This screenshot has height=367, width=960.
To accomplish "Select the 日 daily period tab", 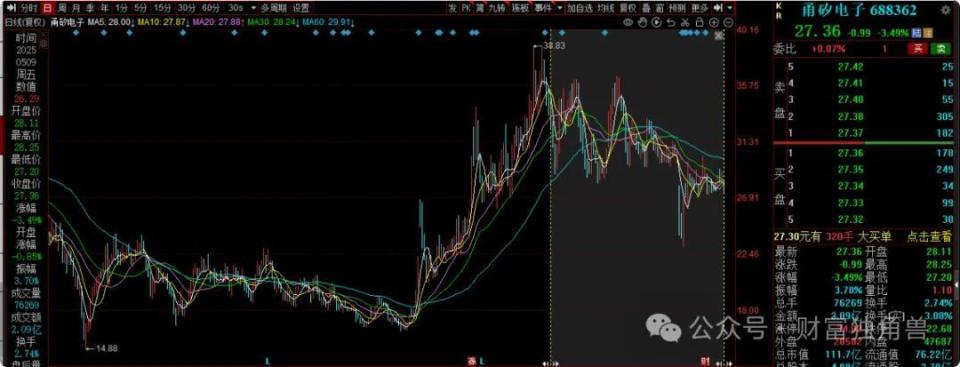I will pos(48,8).
